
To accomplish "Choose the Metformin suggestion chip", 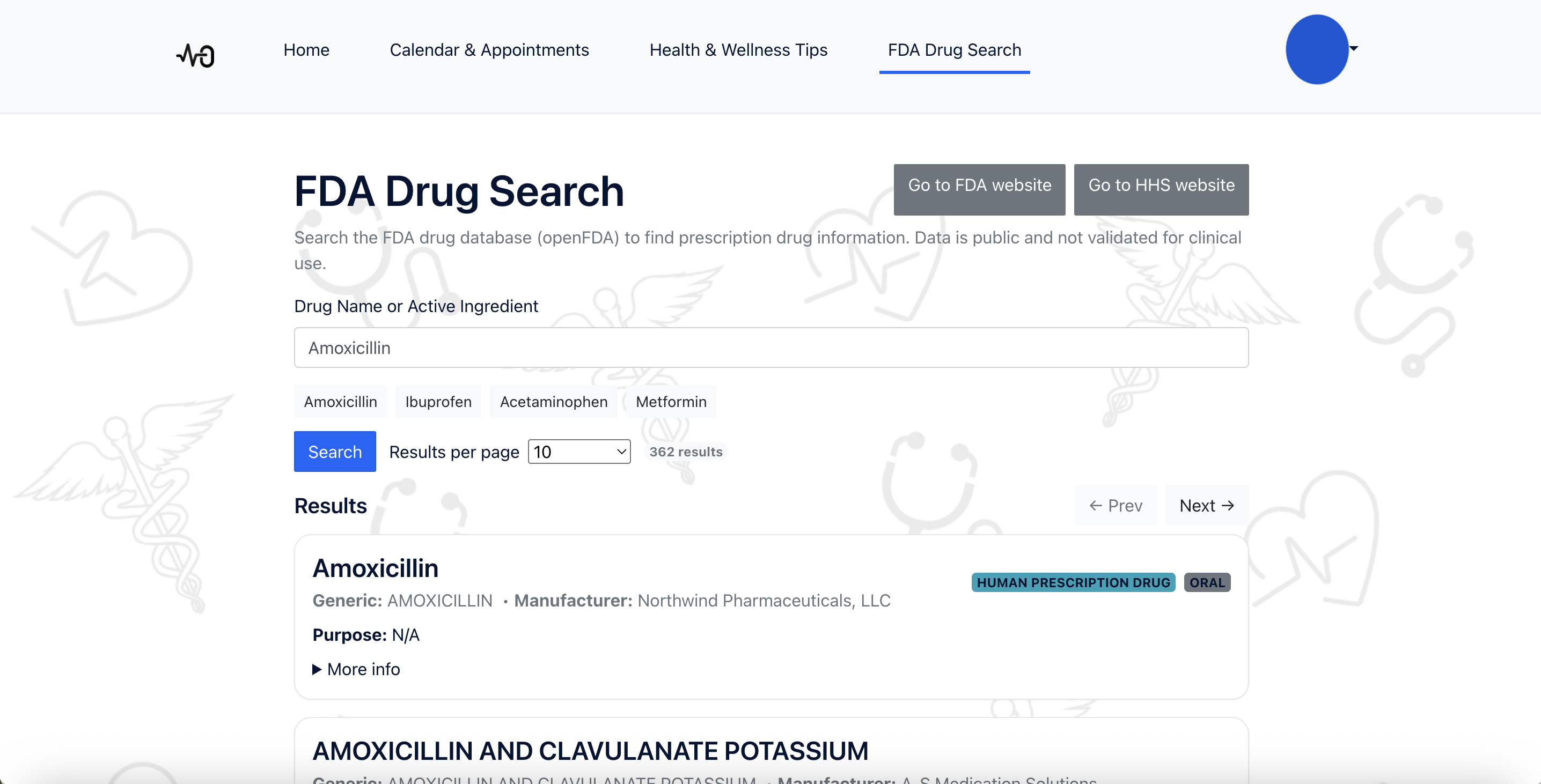I will coord(671,402).
